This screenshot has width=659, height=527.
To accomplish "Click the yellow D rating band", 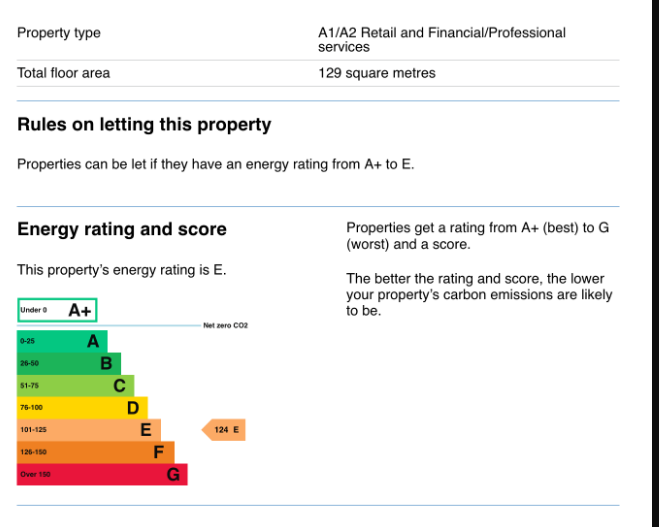I will [x=82, y=408].
